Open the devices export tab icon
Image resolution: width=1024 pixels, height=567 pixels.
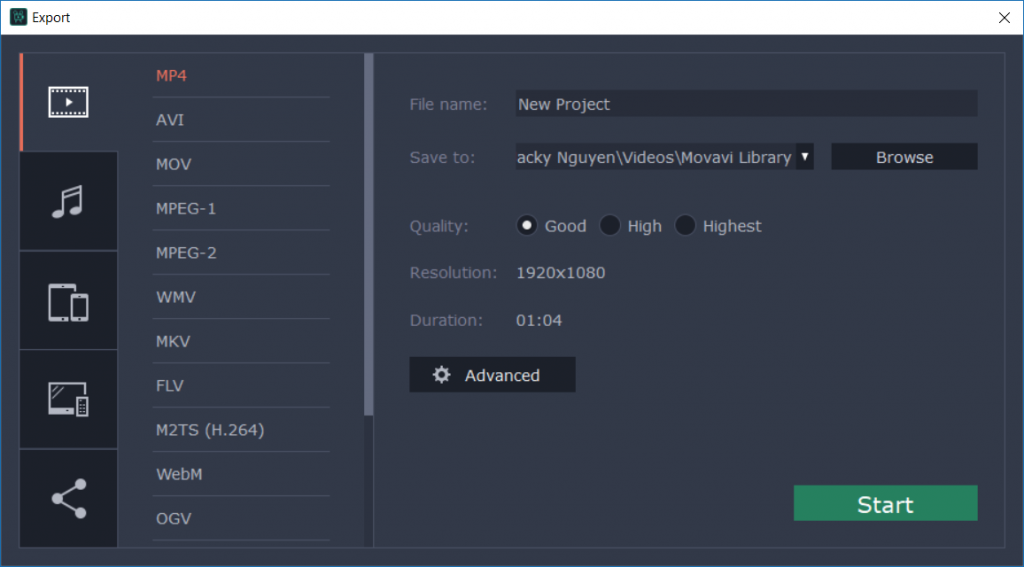pos(69,301)
